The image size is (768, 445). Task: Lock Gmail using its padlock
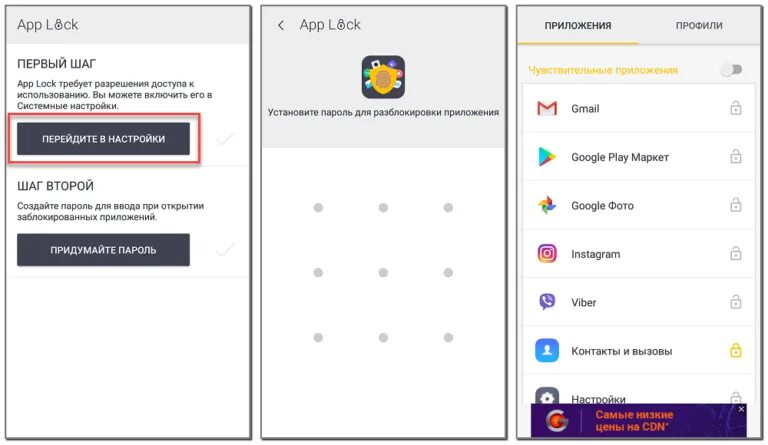[735, 108]
